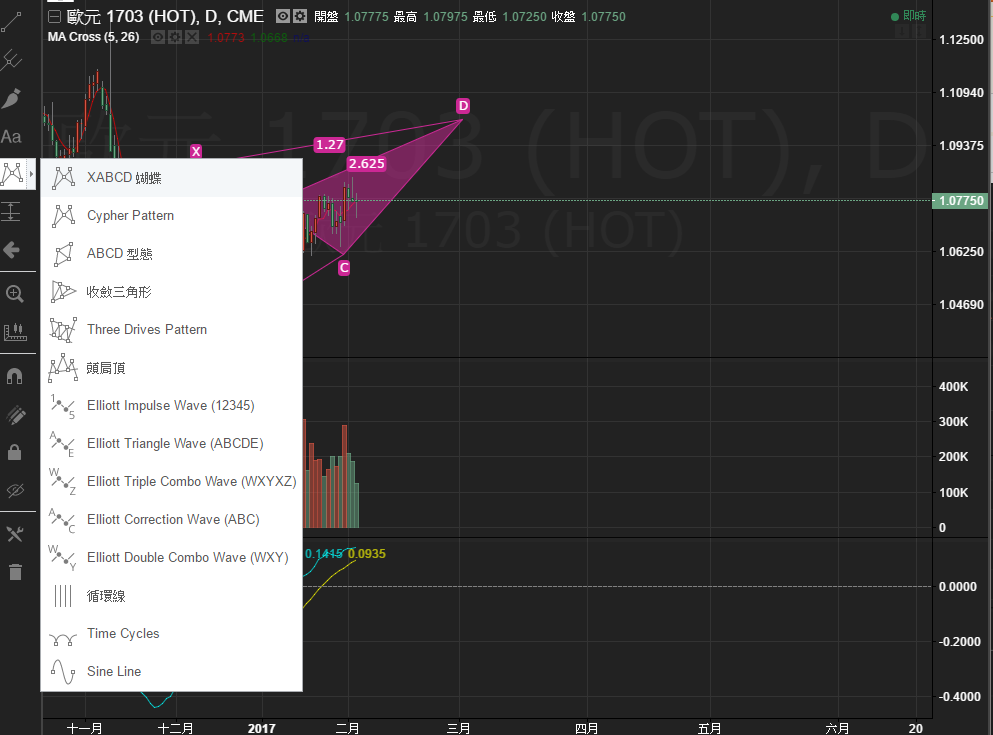Screen dimensions: 993x735
Task: Click the D point label of XABCD pattern
Action: pos(463,106)
